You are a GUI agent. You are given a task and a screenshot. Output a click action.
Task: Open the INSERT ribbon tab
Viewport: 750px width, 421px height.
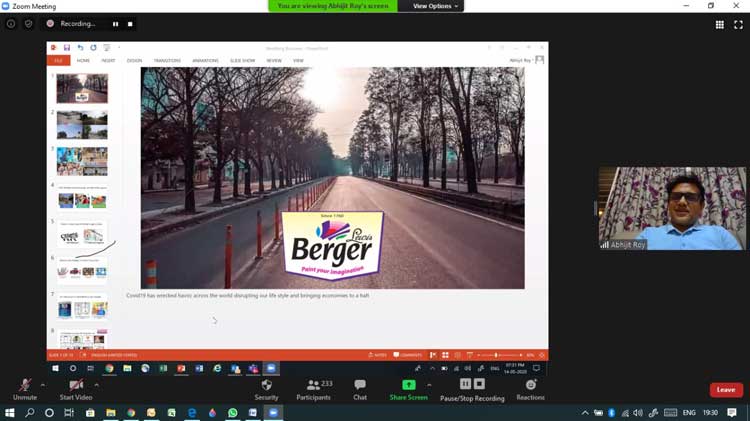click(x=108, y=60)
